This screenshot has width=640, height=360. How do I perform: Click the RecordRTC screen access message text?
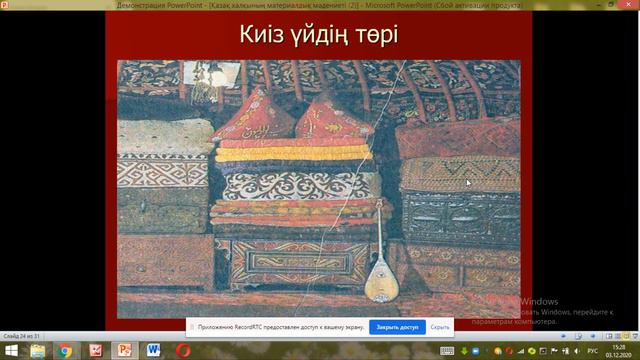pos(281,327)
